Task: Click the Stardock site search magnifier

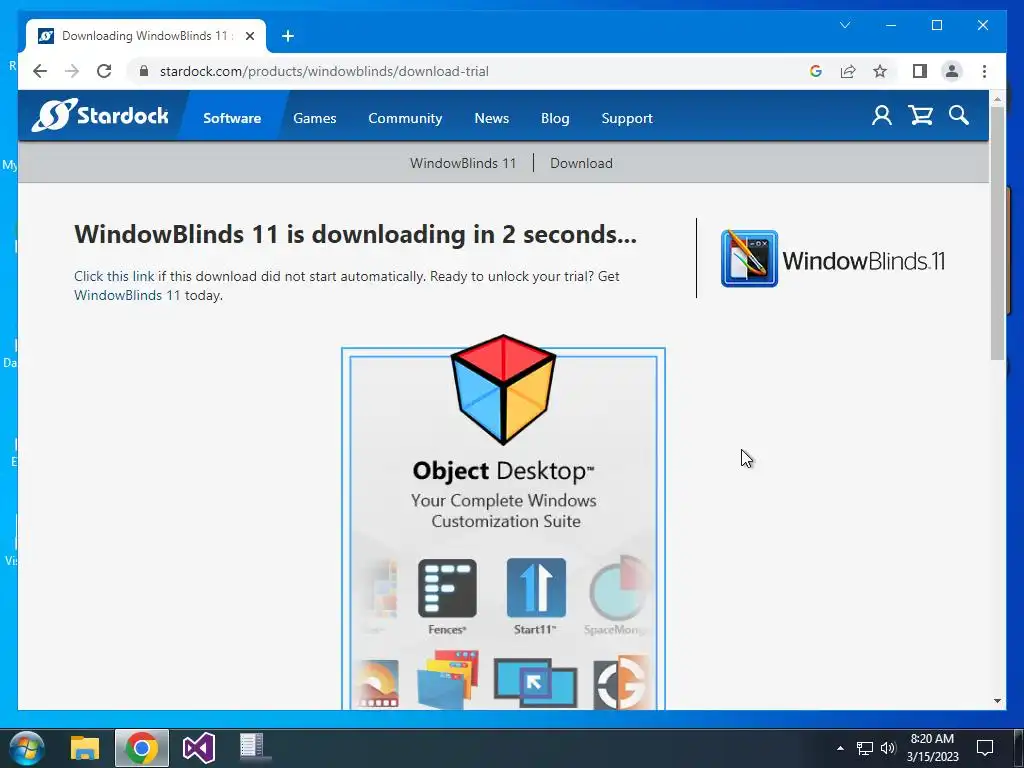Action: pyautogui.click(x=959, y=116)
